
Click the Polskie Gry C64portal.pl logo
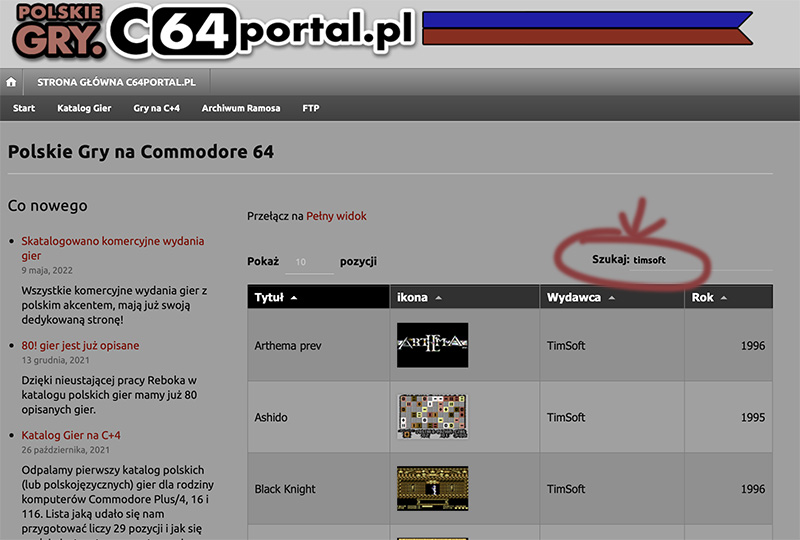click(213, 31)
